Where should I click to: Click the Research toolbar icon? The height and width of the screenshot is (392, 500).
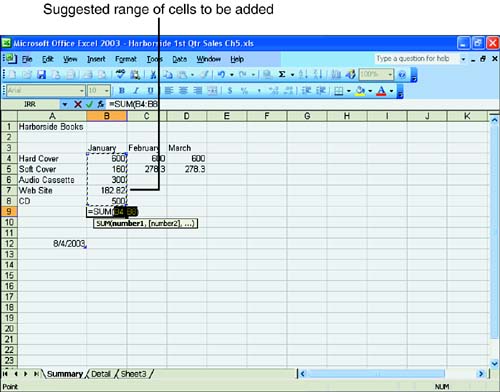click(135, 74)
